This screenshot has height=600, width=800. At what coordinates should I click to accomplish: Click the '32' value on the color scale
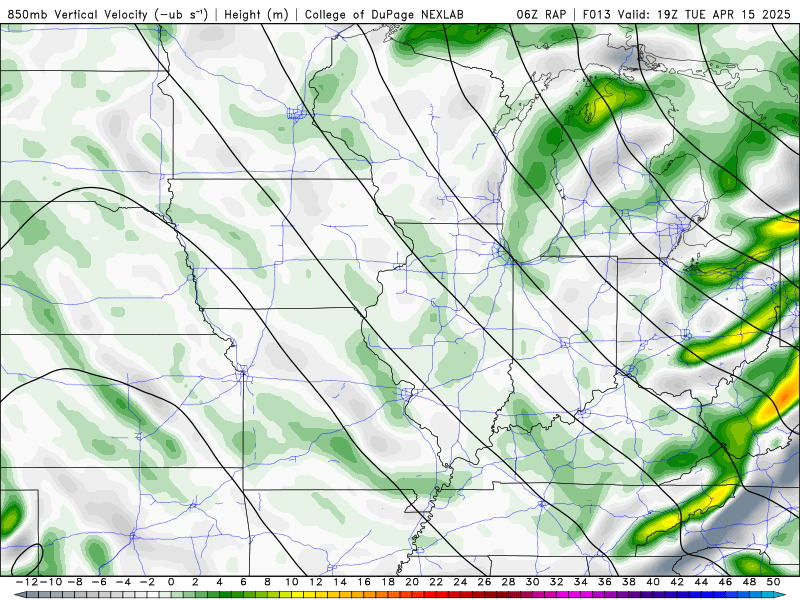[557, 582]
